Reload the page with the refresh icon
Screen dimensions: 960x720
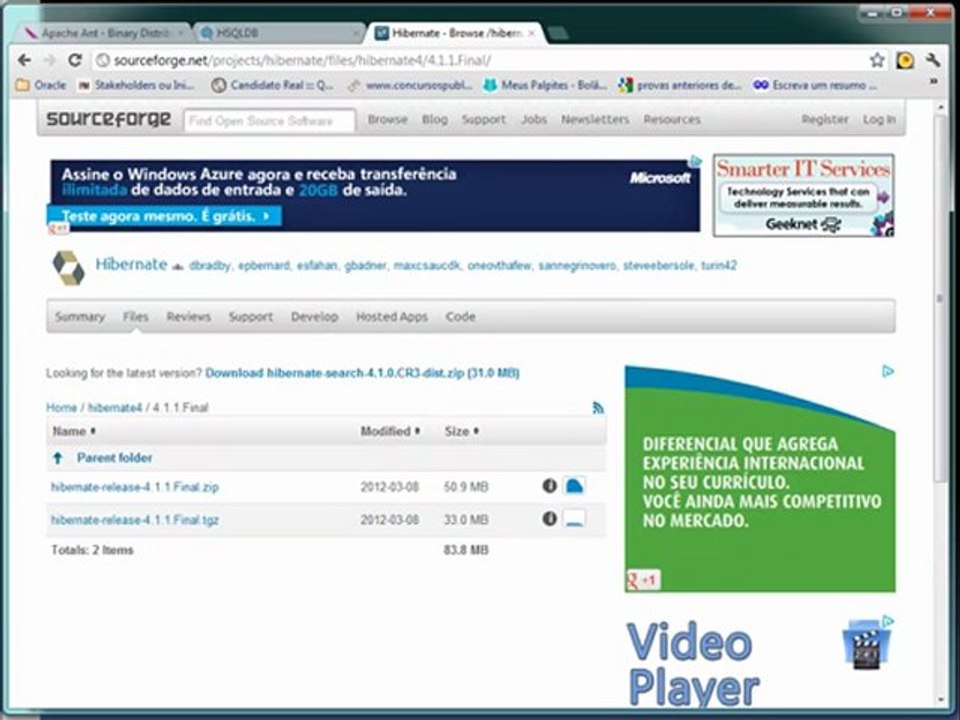[75, 60]
